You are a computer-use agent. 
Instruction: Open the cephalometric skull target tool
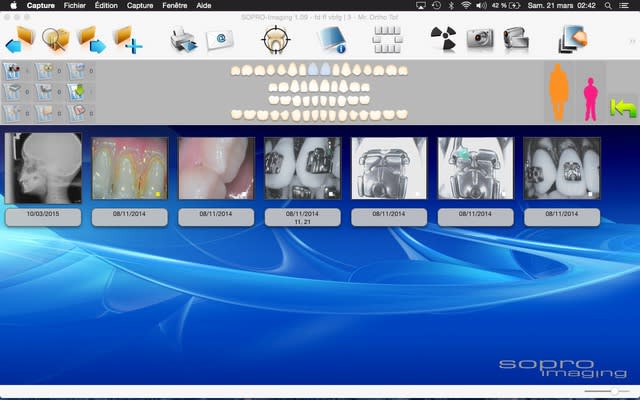tap(274, 39)
